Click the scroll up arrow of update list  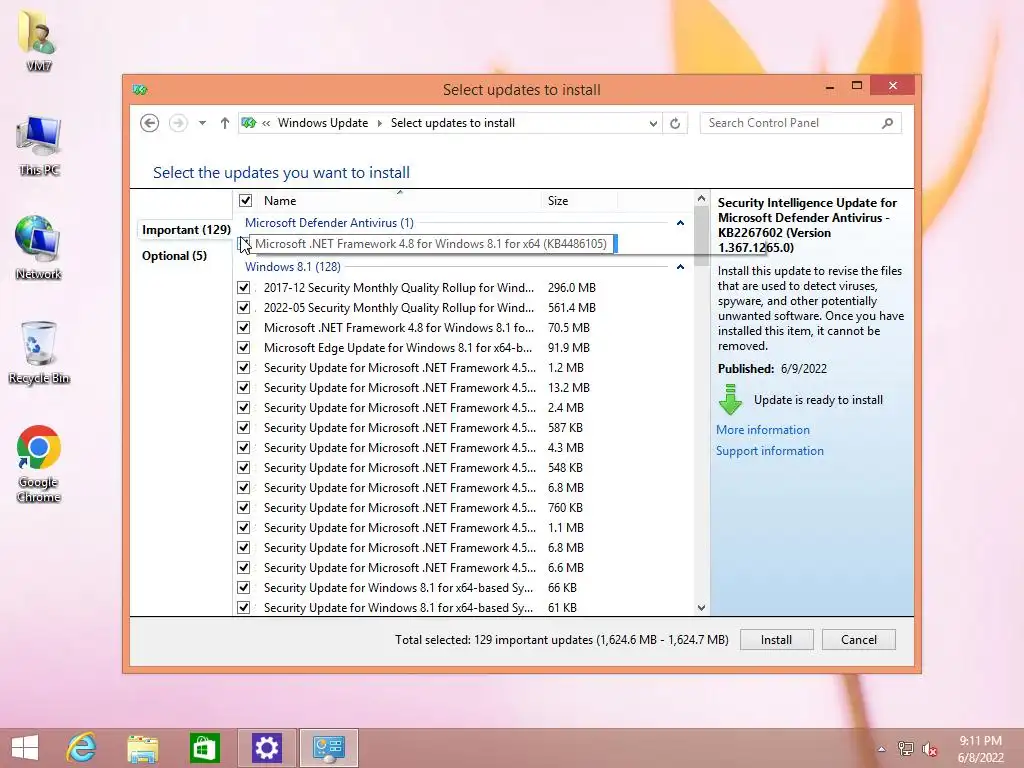click(x=701, y=198)
